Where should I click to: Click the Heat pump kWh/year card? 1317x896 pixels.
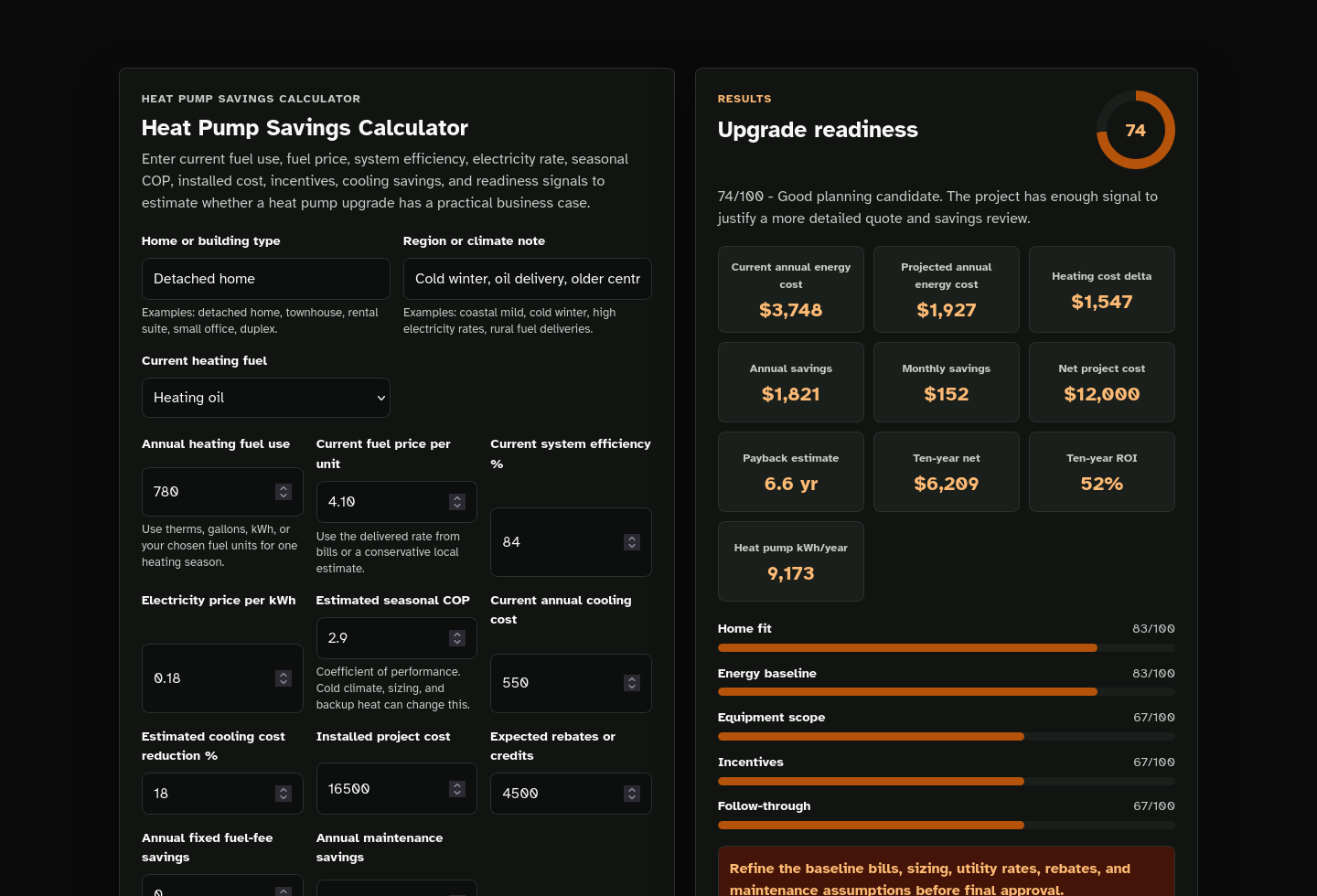click(x=791, y=561)
